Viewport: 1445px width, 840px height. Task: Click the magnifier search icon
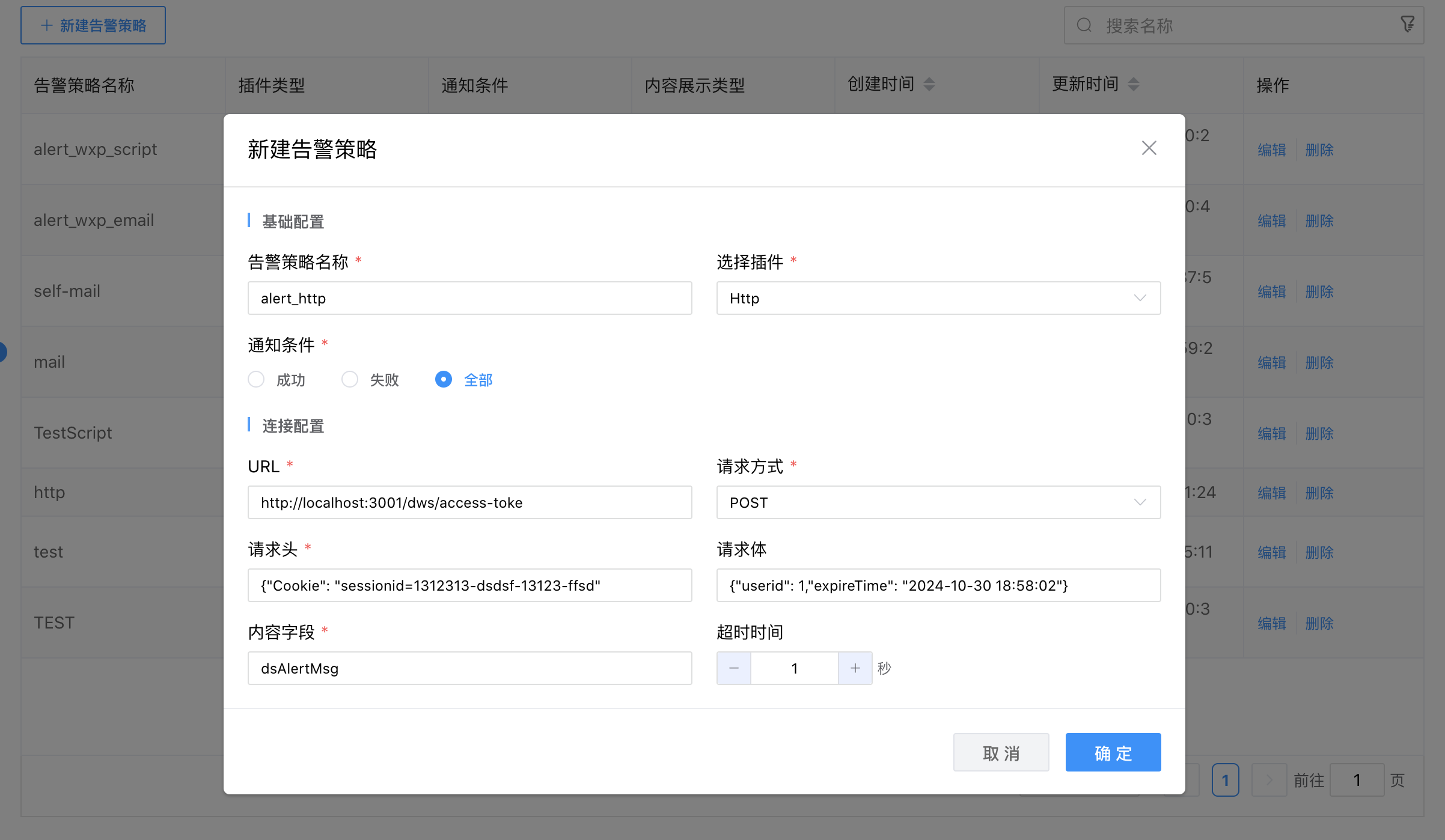pos(1084,25)
